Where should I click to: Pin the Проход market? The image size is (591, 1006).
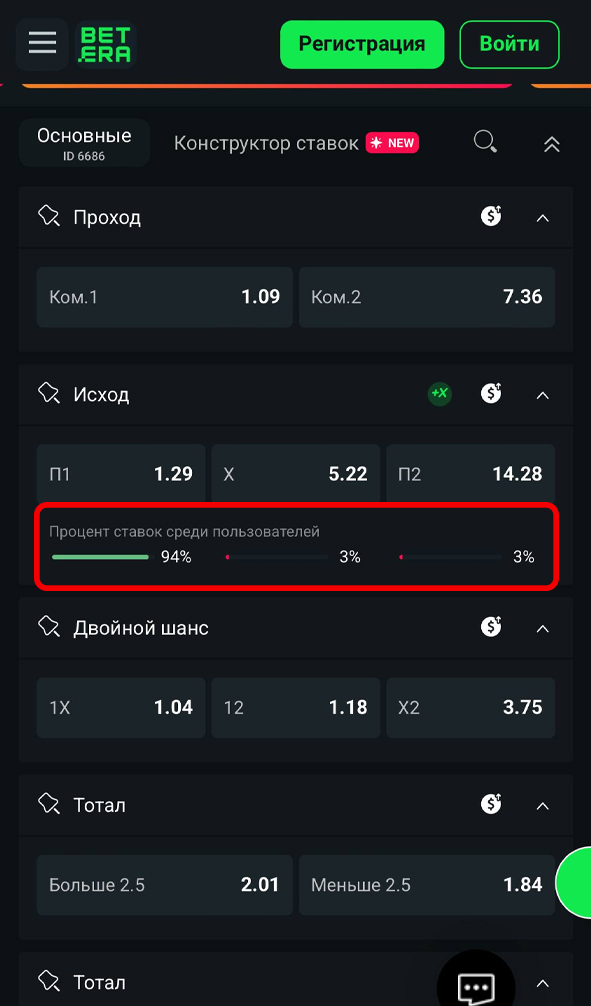(x=48, y=217)
